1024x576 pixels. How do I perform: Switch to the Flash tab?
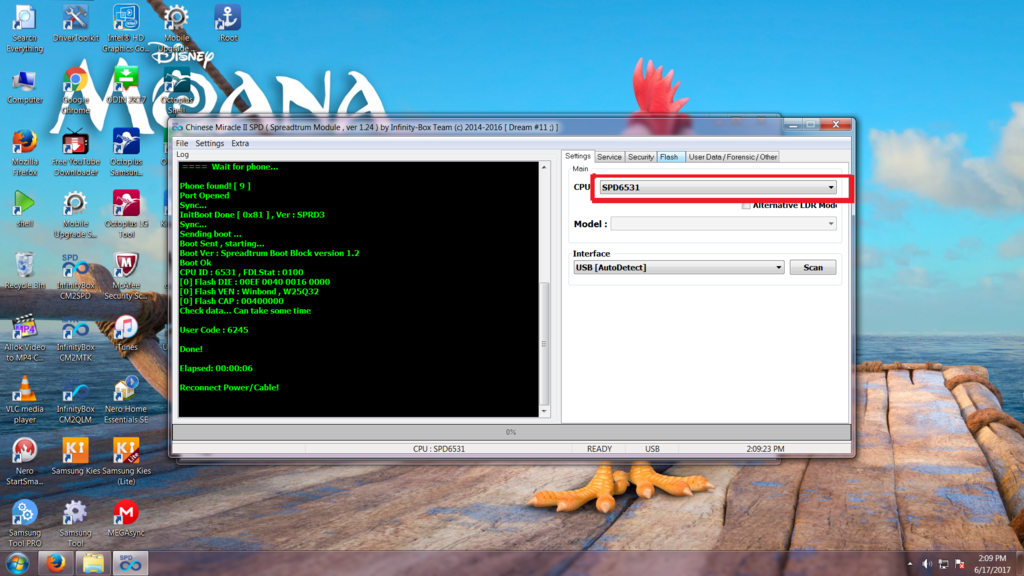point(669,157)
